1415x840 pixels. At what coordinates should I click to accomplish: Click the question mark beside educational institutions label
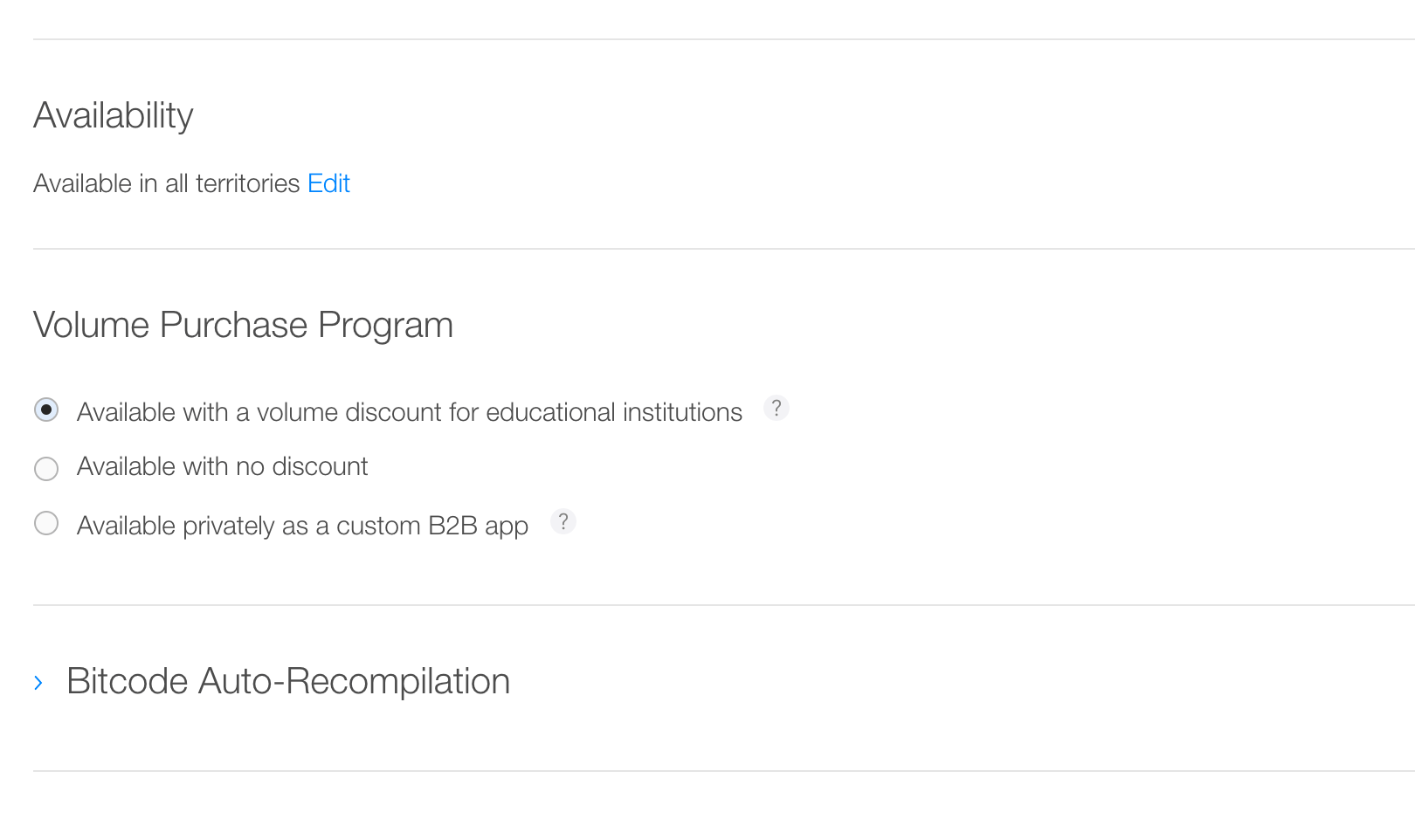pyautogui.click(x=777, y=408)
